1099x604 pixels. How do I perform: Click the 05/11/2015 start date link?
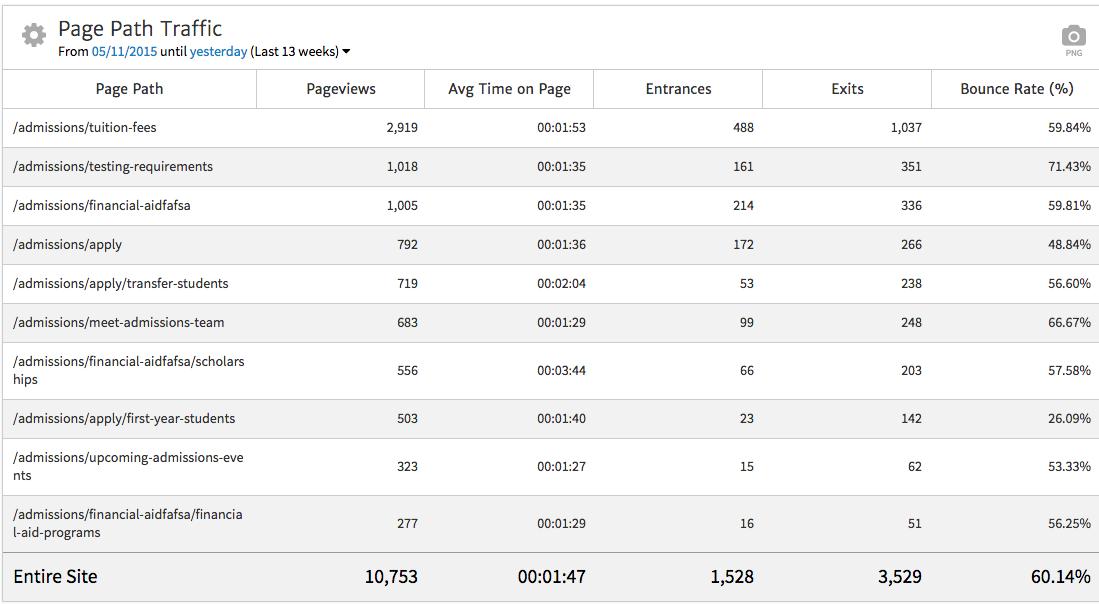pyautogui.click(x=124, y=52)
